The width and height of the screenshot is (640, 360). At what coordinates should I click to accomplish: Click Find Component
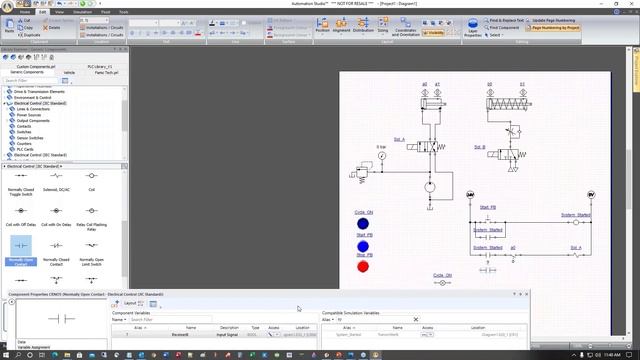tap(502, 27)
